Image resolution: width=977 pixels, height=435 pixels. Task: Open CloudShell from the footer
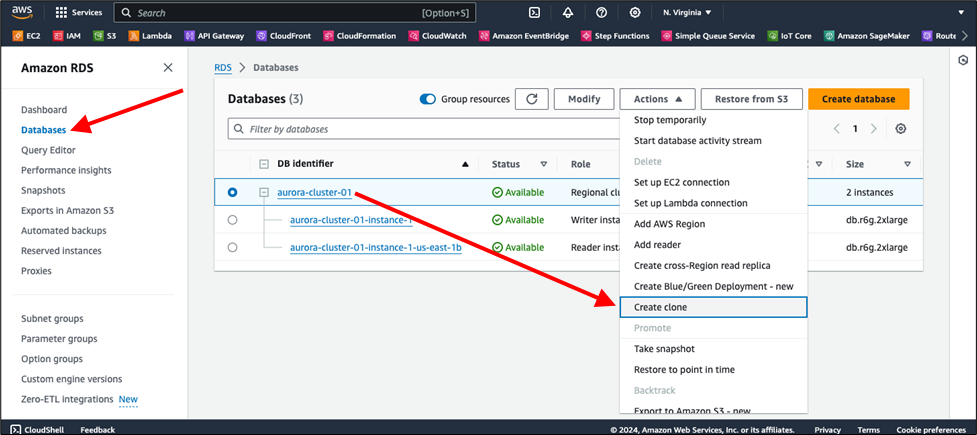coord(38,429)
